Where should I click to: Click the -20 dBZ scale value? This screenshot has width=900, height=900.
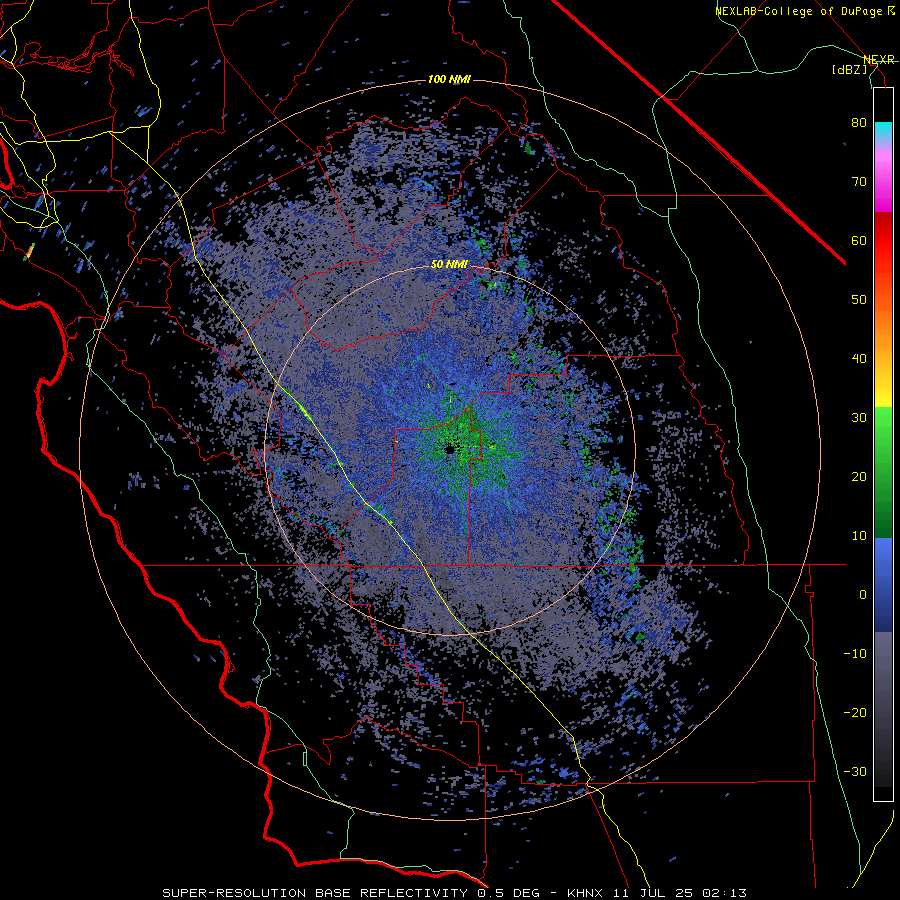(855, 713)
